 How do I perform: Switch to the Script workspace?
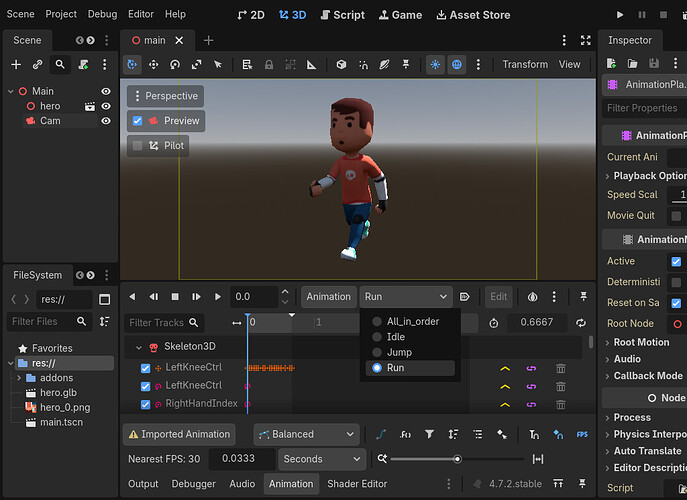343,15
